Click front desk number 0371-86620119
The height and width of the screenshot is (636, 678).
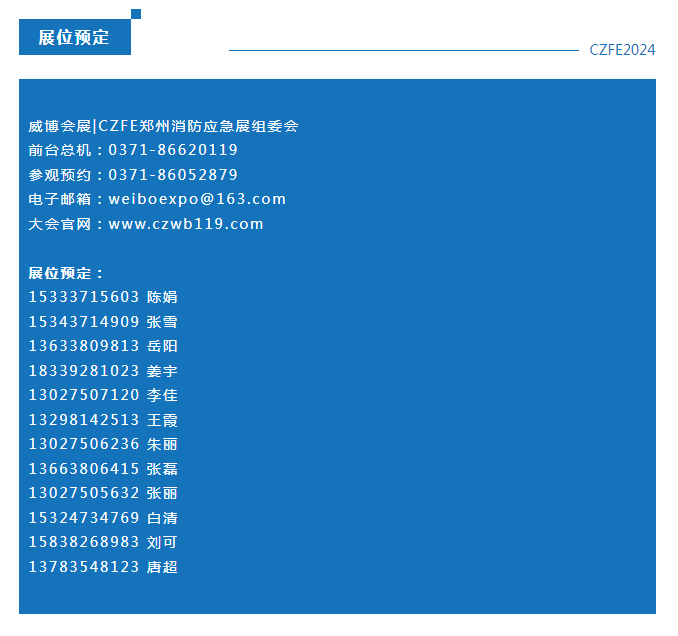pyautogui.click(x=173, y=150)
